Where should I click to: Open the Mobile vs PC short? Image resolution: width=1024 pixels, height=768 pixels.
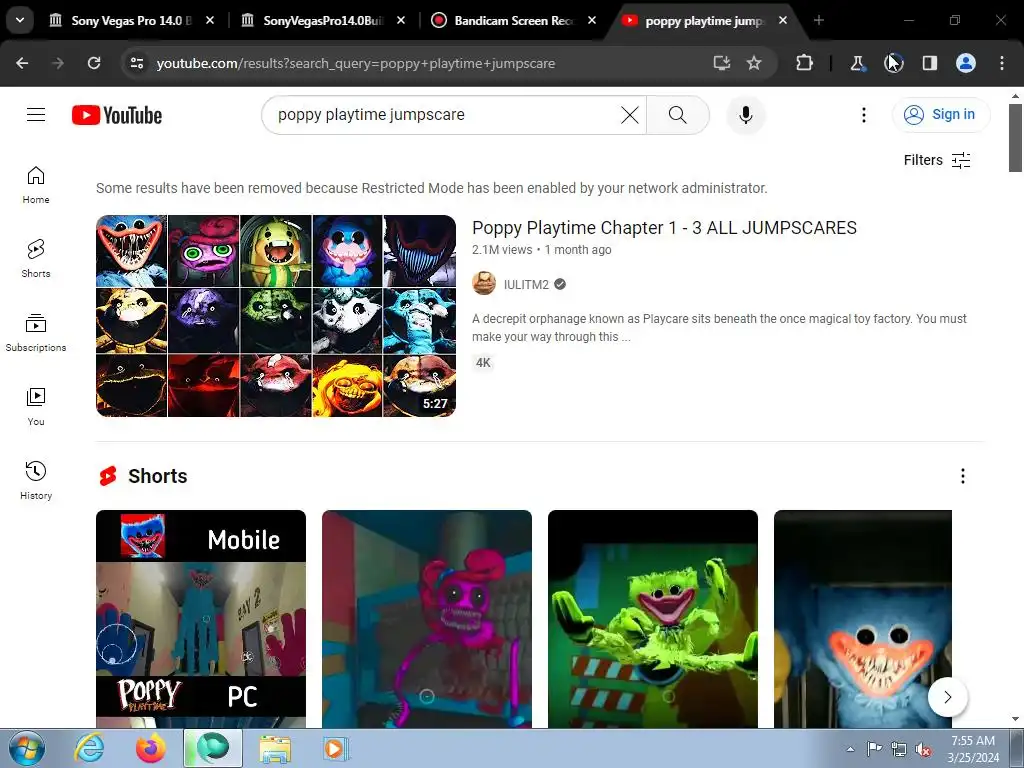tap(200, 618)
